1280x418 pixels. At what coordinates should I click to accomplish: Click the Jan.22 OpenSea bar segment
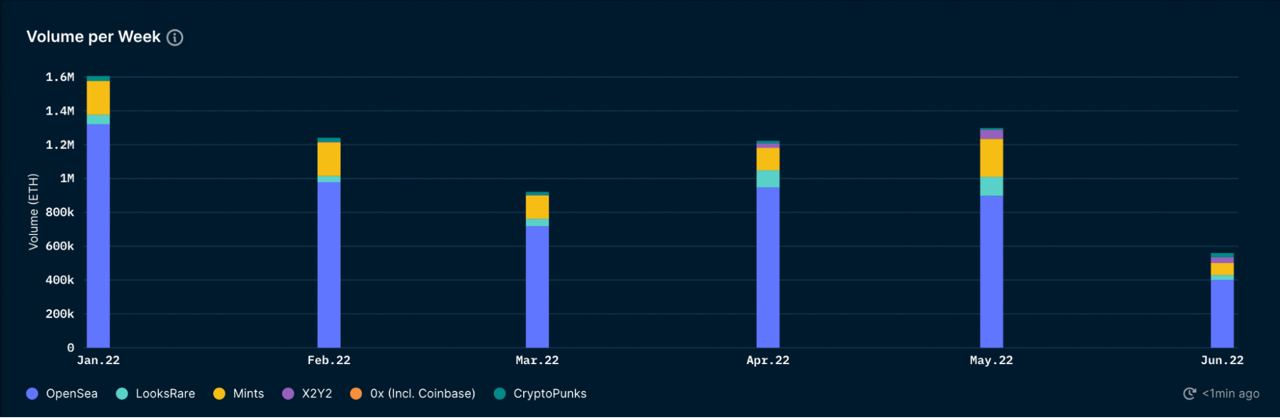[98, 235]
